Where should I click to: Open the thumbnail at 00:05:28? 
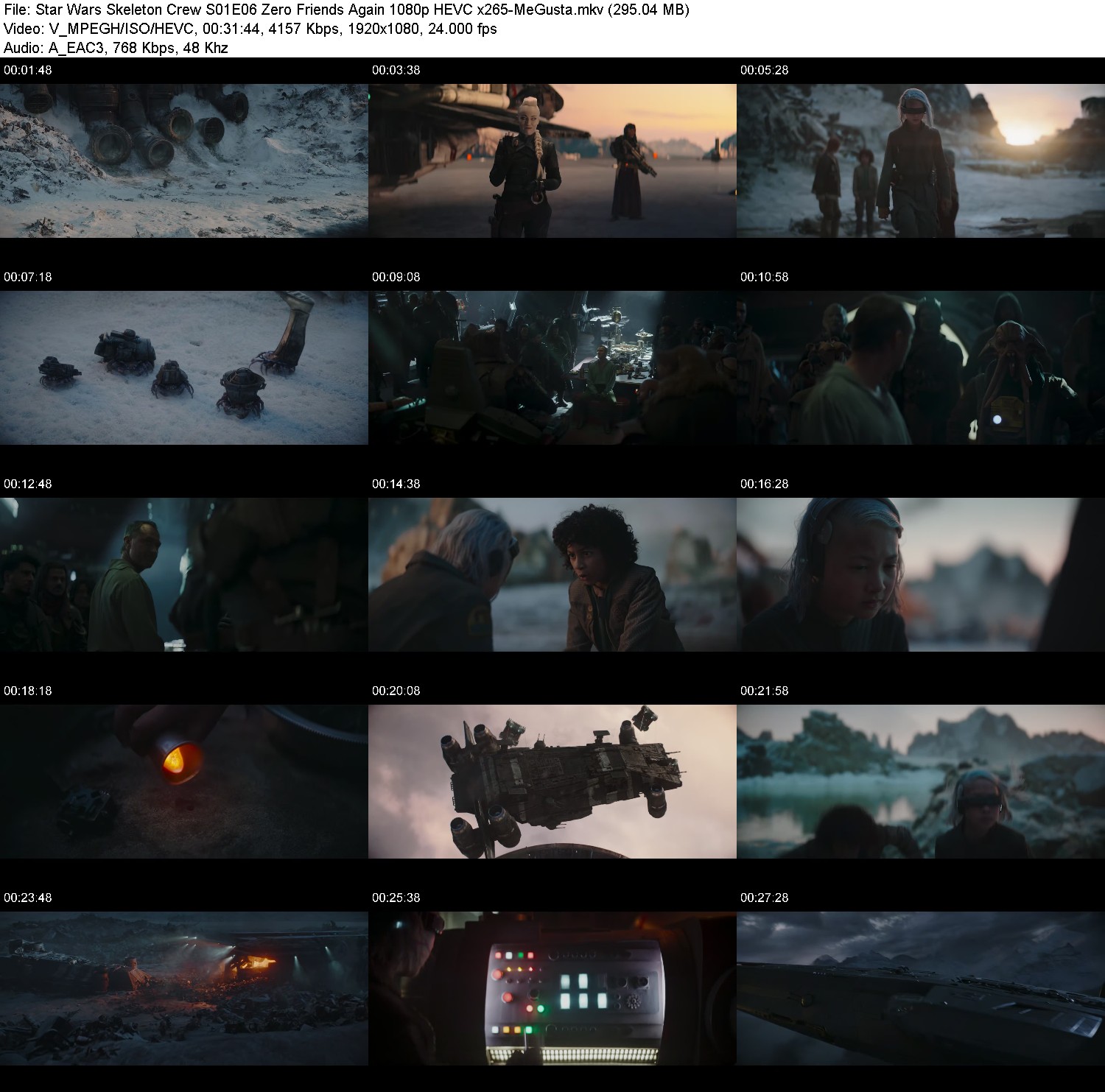(x=921, y=161)
